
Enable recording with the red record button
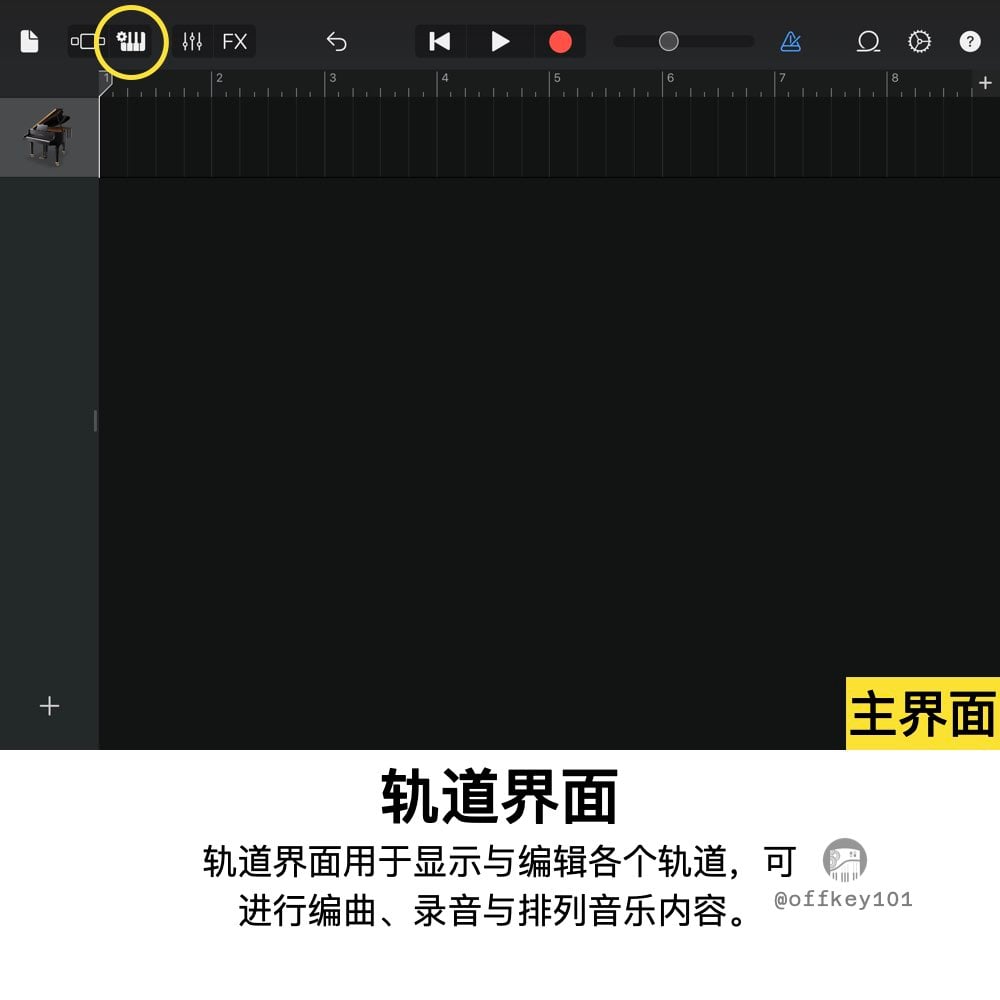pyautogui.click(x=560, y=41)
